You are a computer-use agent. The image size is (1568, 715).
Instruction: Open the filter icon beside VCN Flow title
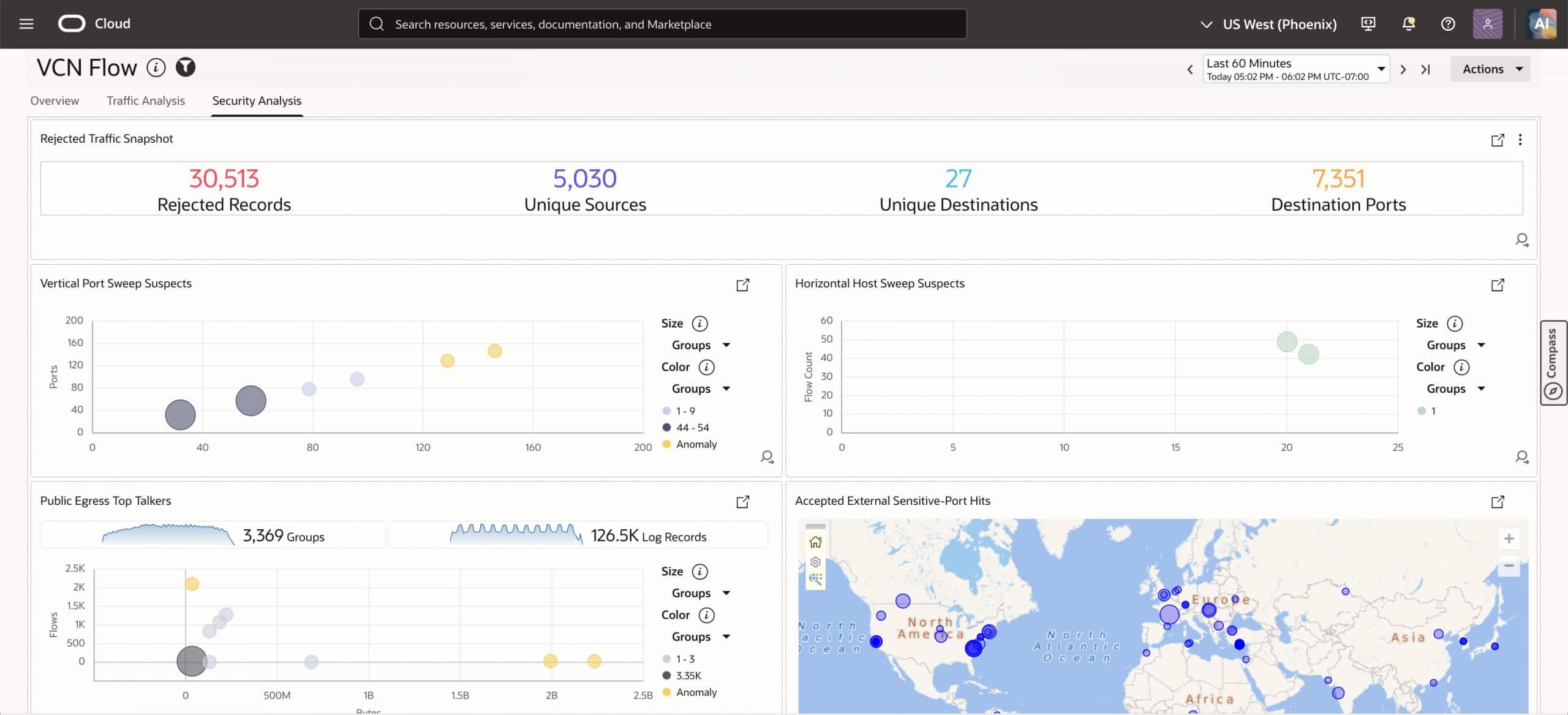[186, 67]
